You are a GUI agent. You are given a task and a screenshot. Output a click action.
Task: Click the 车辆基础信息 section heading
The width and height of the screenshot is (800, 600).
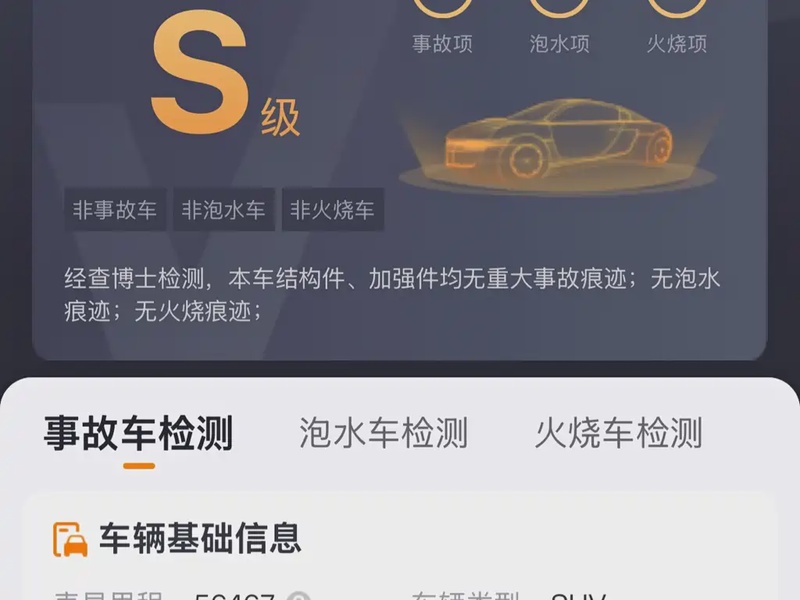pos(200,539)
